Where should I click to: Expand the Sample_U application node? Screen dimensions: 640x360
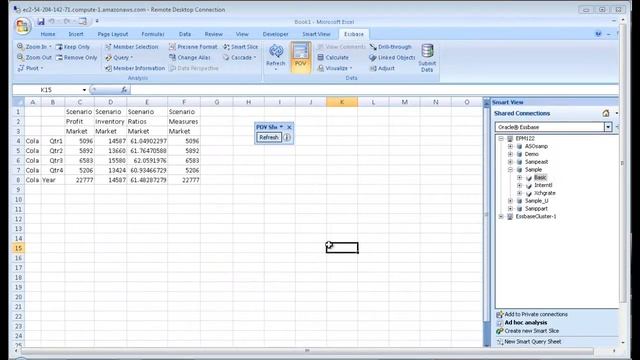(x=510, y=201)
